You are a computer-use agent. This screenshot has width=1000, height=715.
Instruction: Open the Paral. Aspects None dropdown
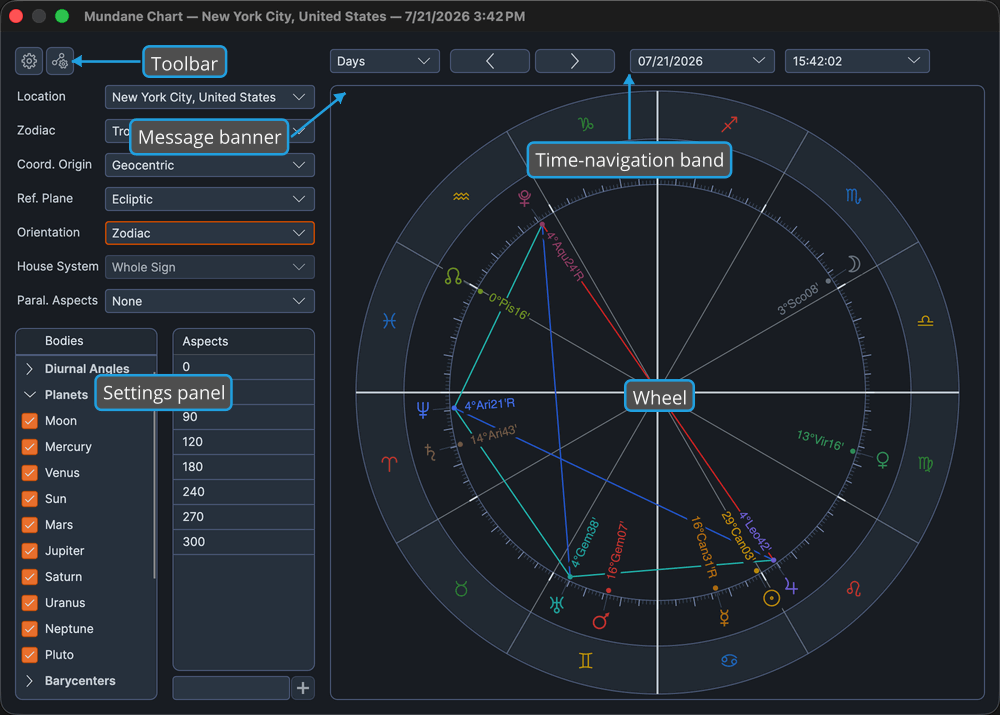tap(209, 301)
